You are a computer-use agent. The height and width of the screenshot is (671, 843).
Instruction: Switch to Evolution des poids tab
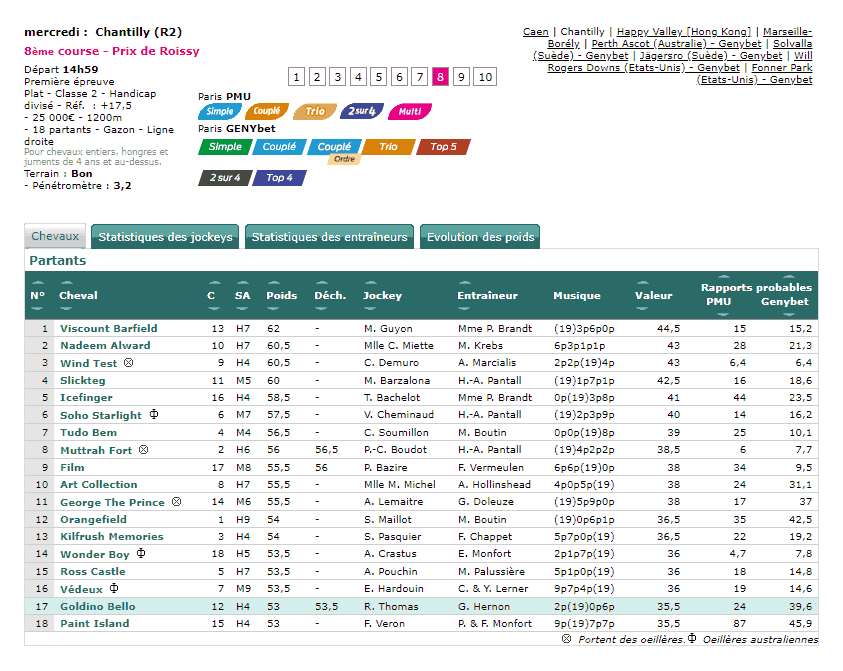point(480,237)
